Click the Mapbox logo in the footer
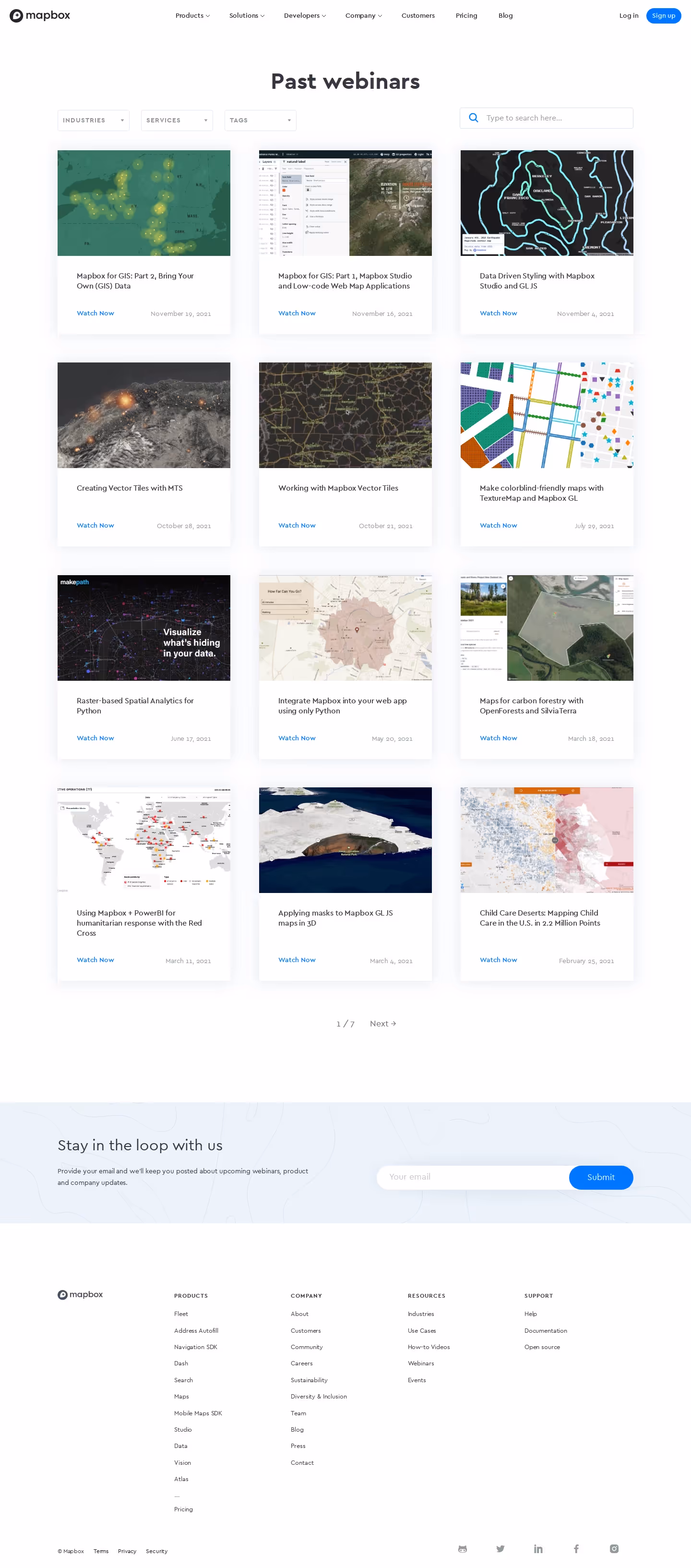Viewport: 691px width, 1568px height. click(80, 1294)
